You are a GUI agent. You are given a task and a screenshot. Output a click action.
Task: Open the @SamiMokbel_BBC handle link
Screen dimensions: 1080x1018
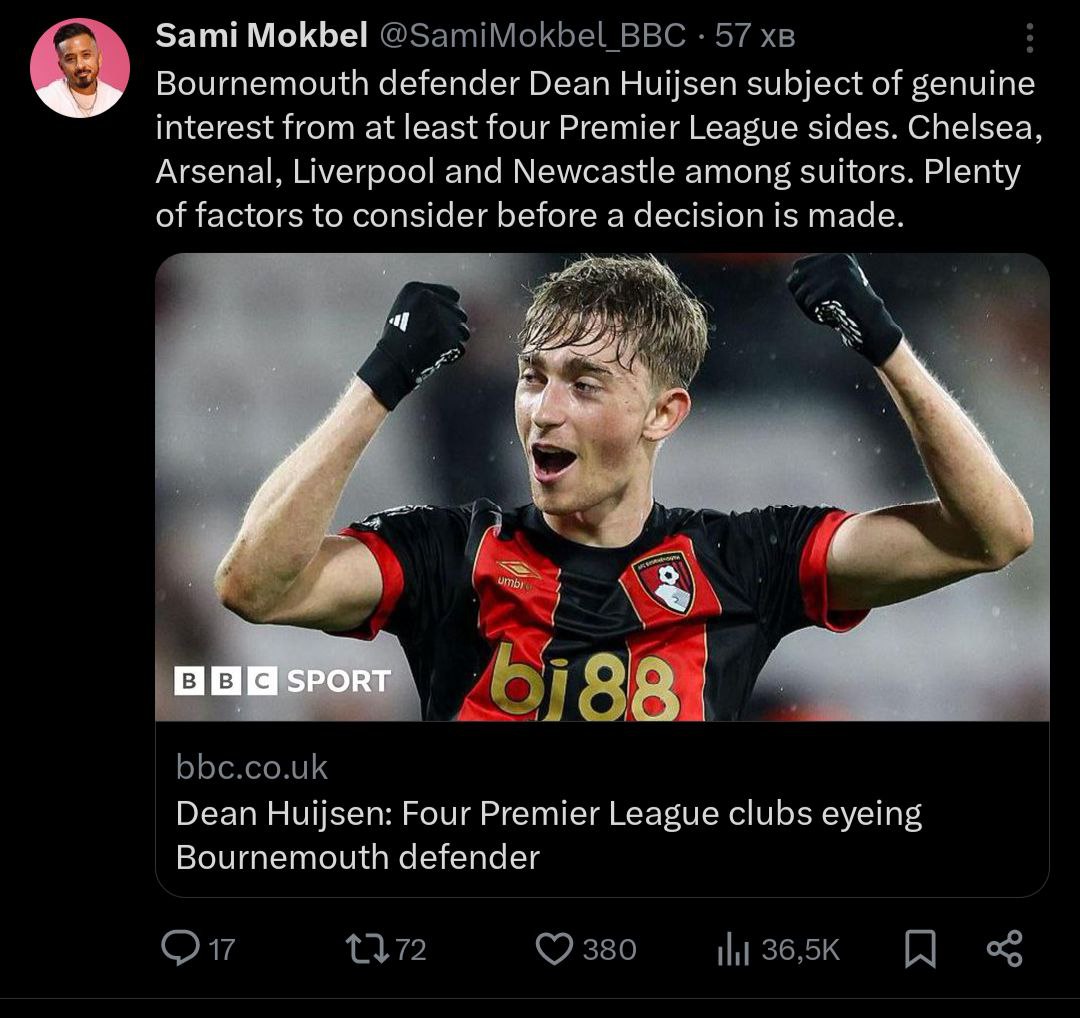(531, 36)
